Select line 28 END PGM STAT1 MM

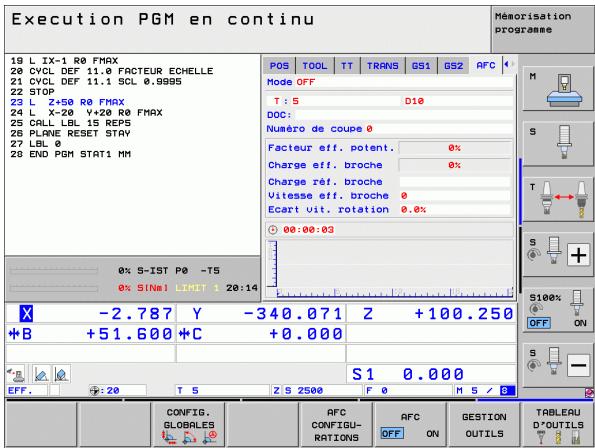coord(71,154)
